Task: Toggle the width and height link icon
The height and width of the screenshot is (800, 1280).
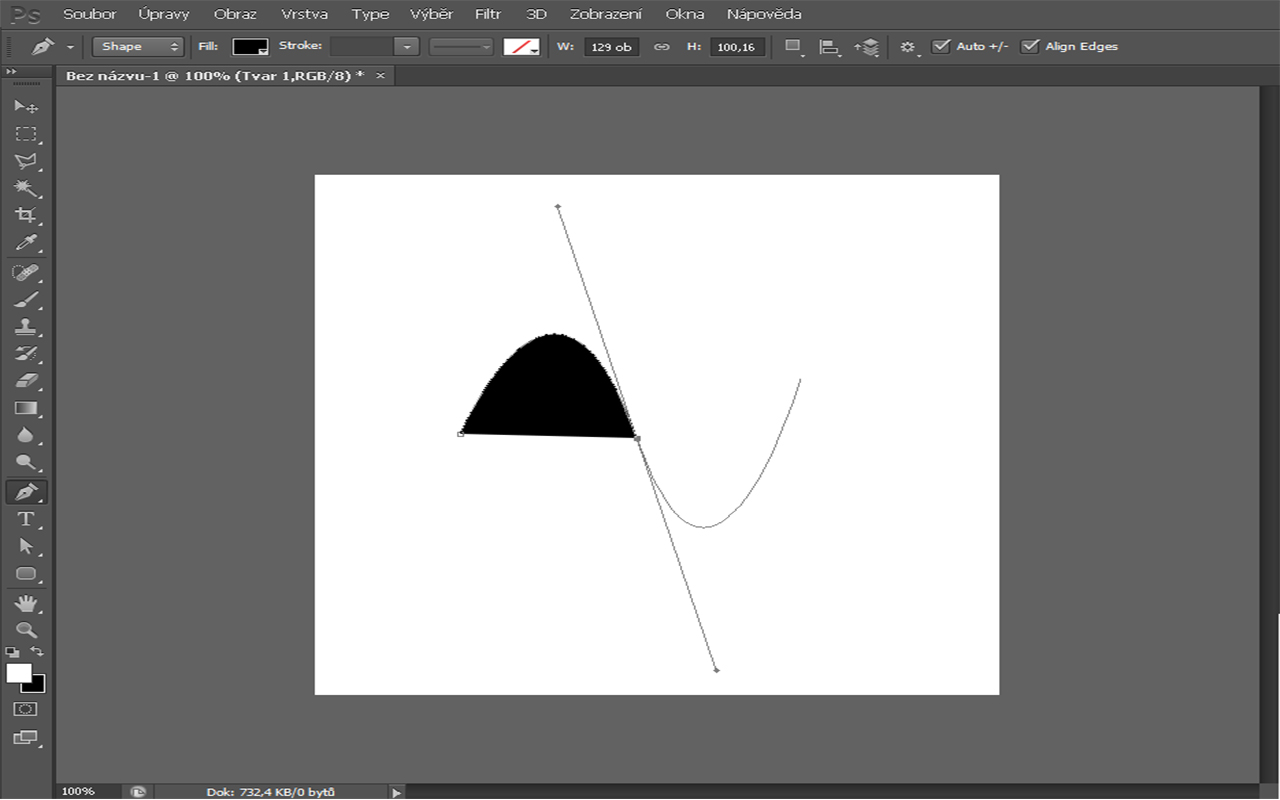Action: [661, 47]
